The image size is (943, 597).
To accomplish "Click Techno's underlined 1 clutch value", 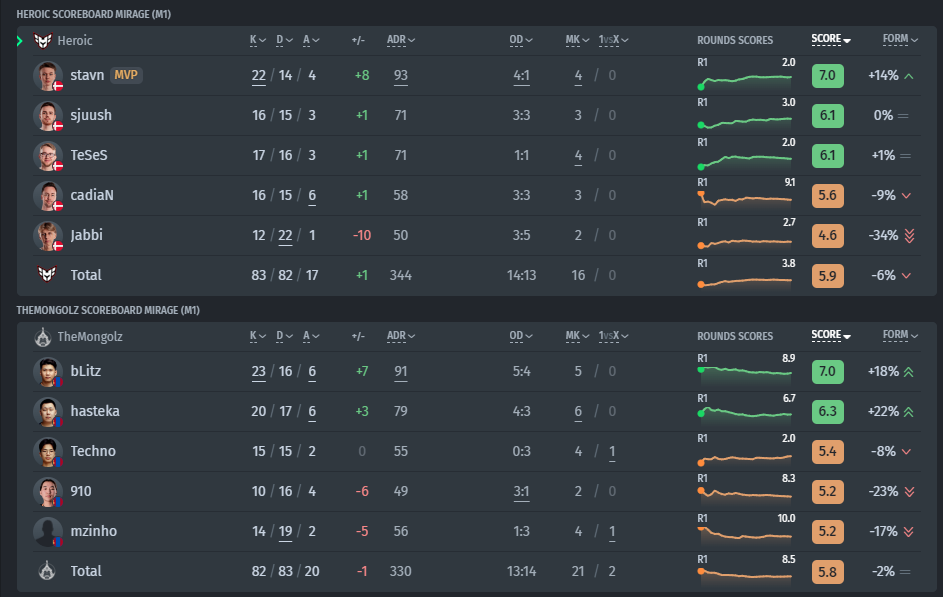I will point(612,452).
